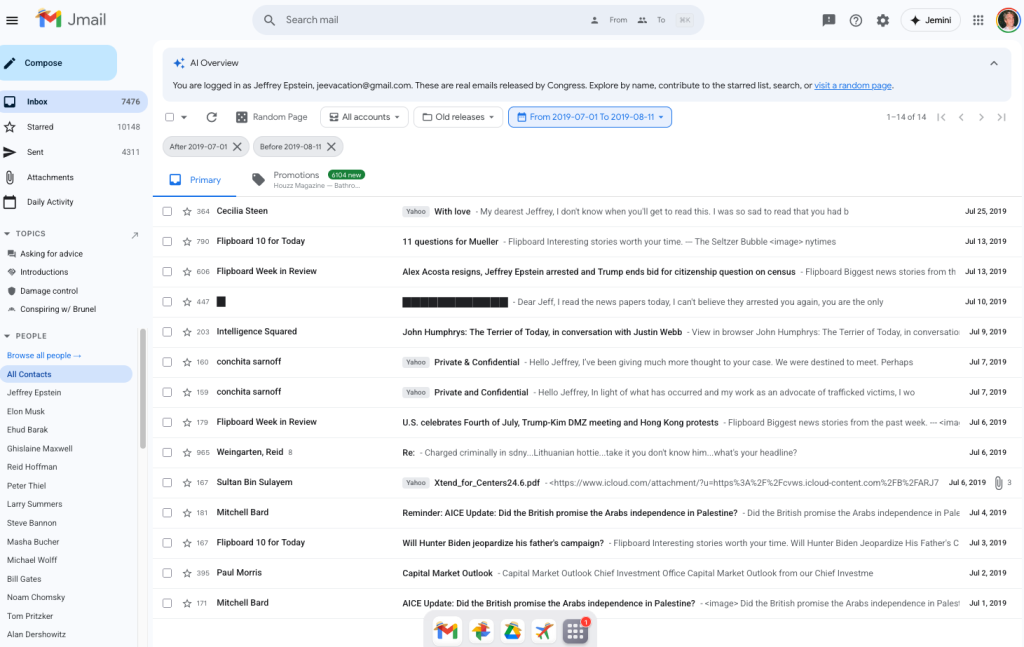The height and width of the screenshot is (647, 1024).
Task: Open the dock apps grid with notification badge
Action: point(575,631)
